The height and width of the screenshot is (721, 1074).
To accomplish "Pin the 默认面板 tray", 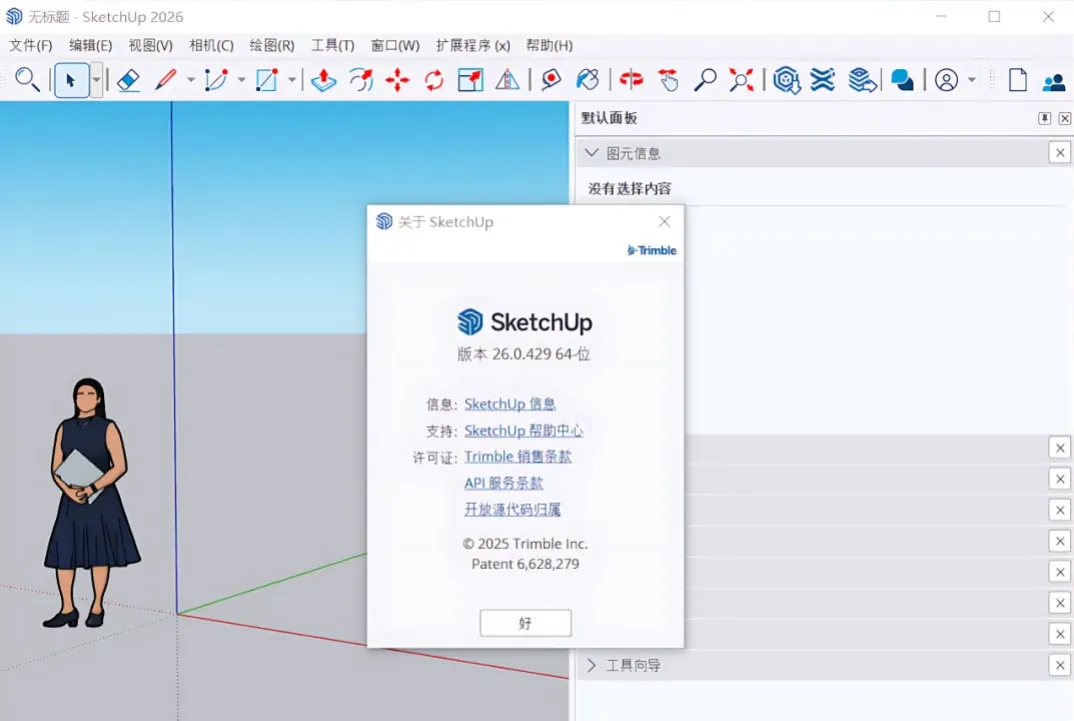I will pyautogui.click(x=1045, y=118).
